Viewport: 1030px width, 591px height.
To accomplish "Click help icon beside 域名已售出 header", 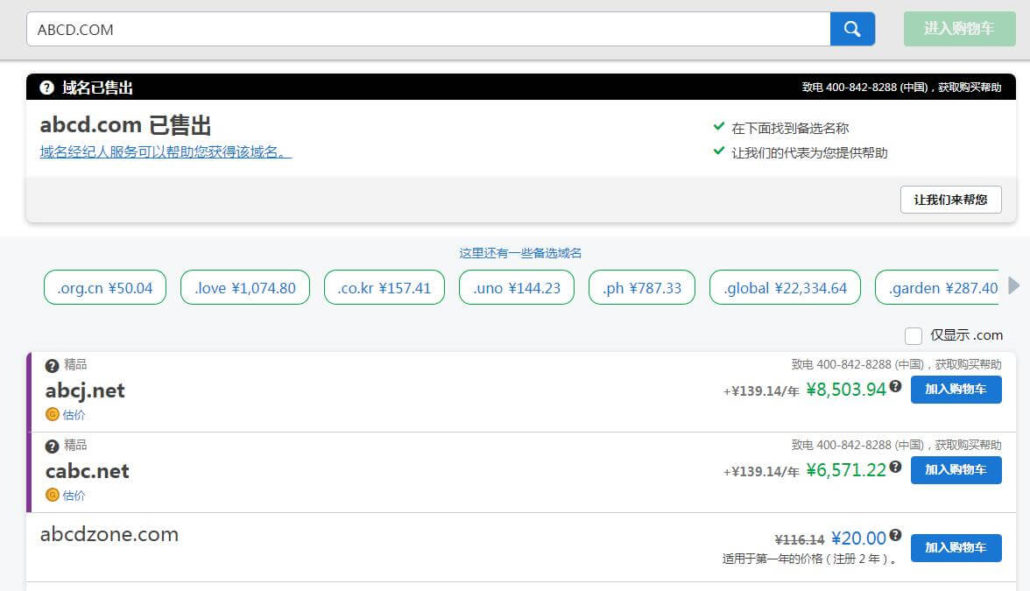I will pos(47,88).
